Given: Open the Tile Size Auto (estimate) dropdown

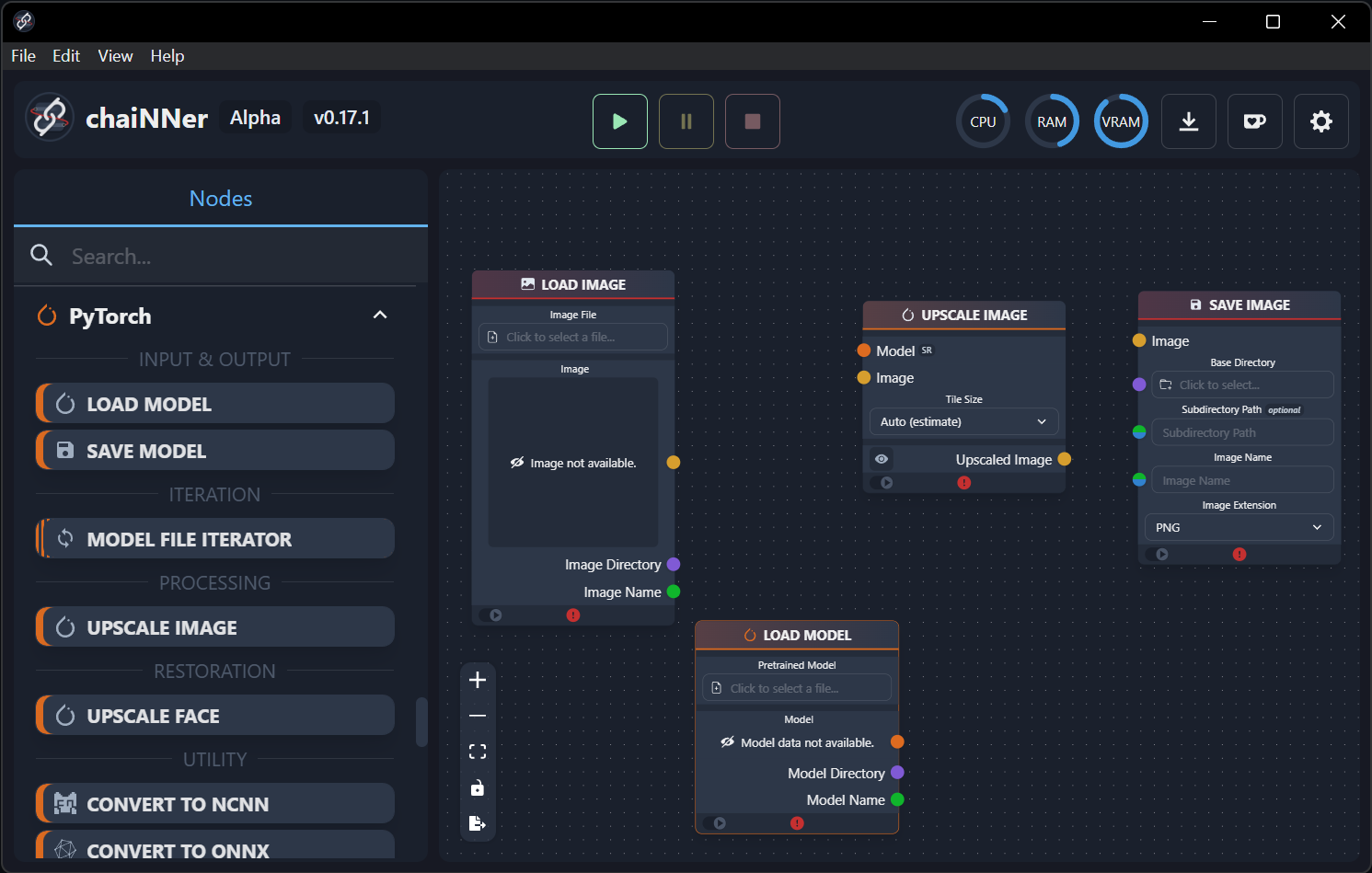Looking at the screenshot, I should pyautogui.click(x=963, y=421).
